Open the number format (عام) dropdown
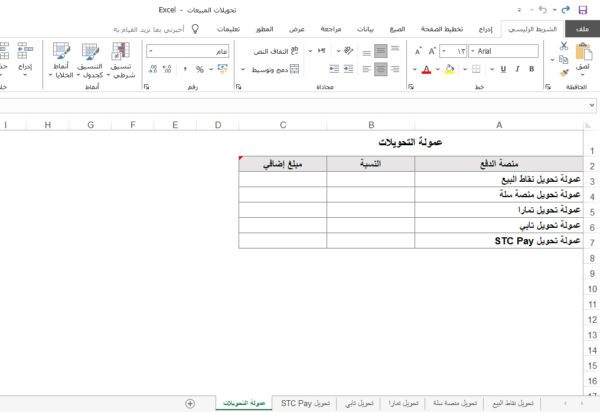 [150, 51]
